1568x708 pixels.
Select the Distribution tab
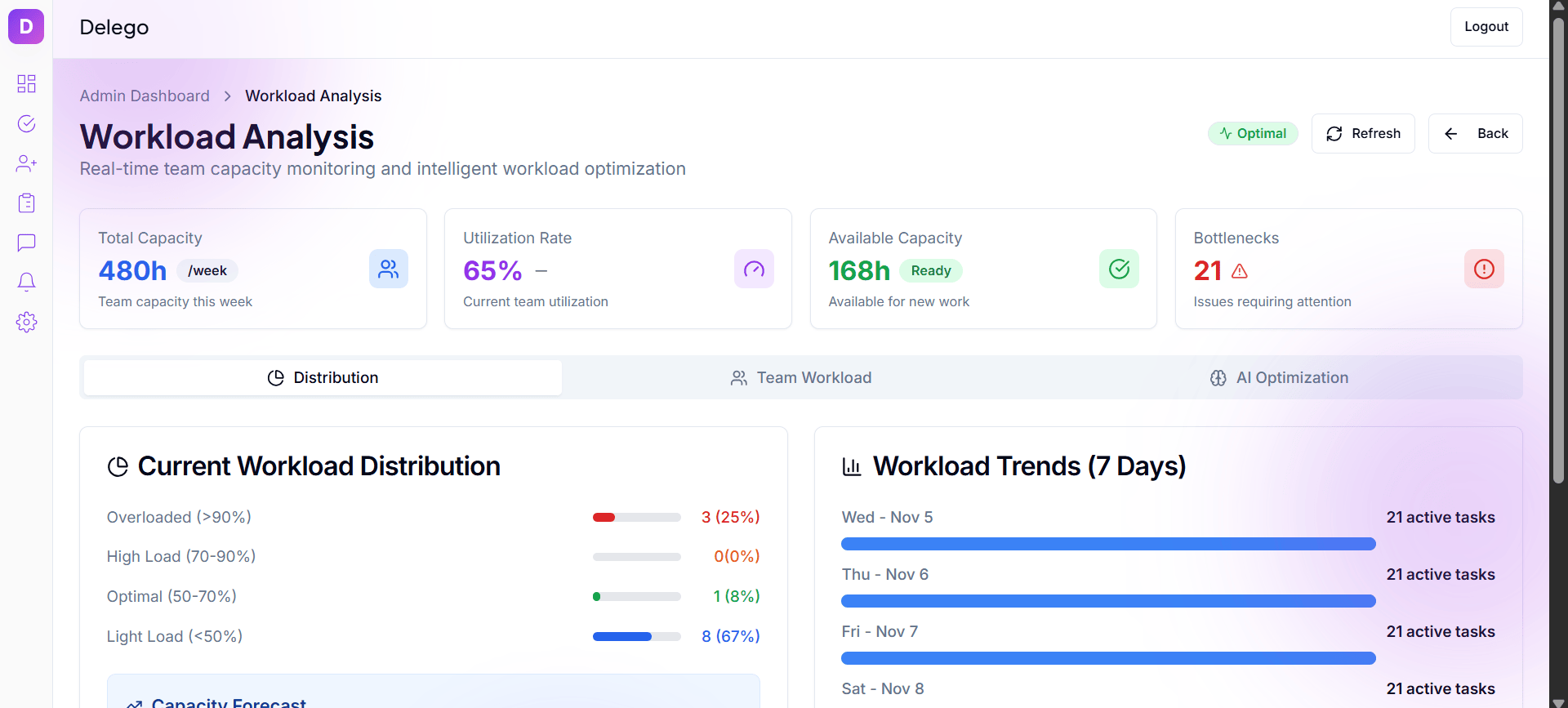(x=323, y=377)
